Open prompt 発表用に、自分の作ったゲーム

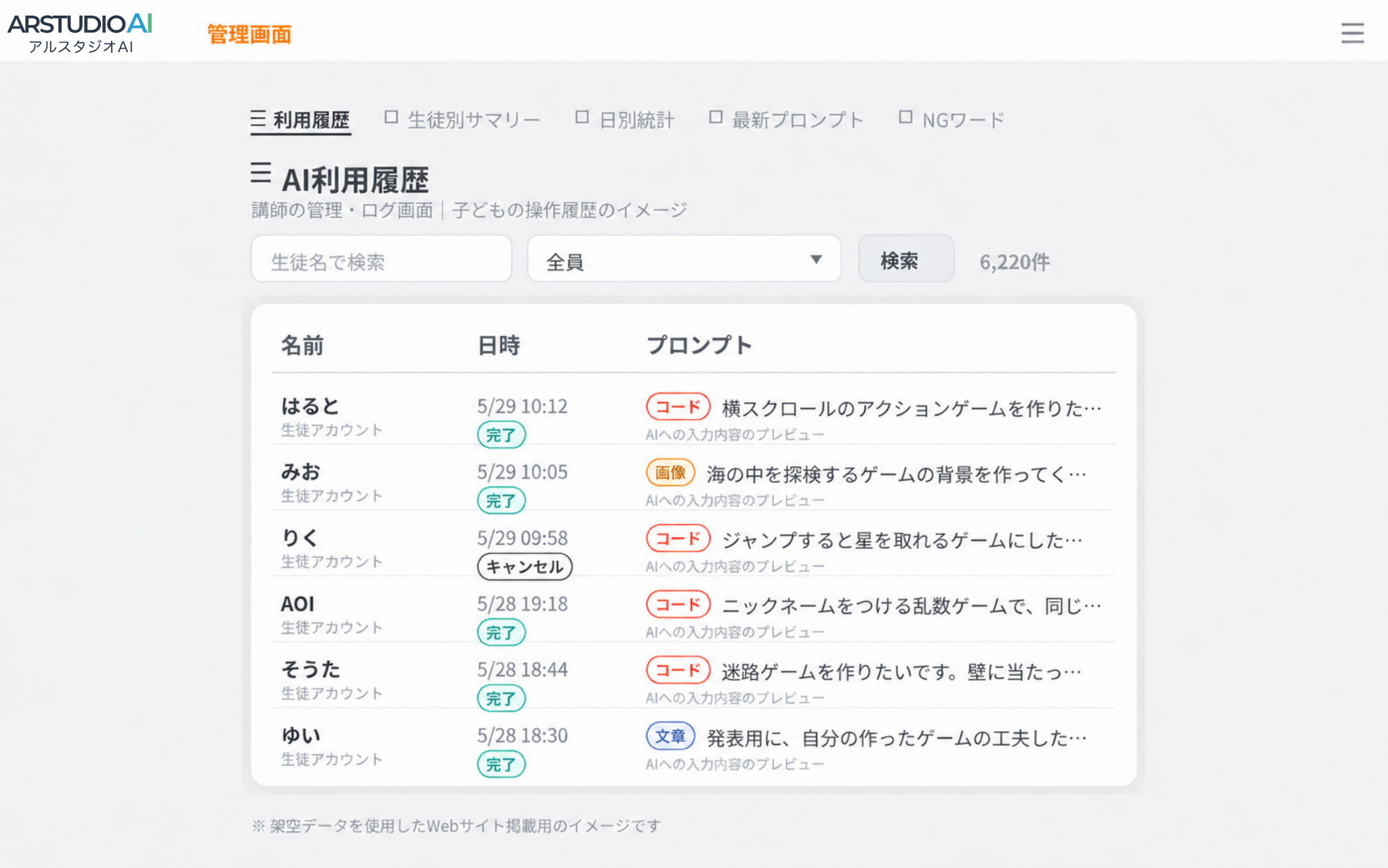(x=896, y=737)
